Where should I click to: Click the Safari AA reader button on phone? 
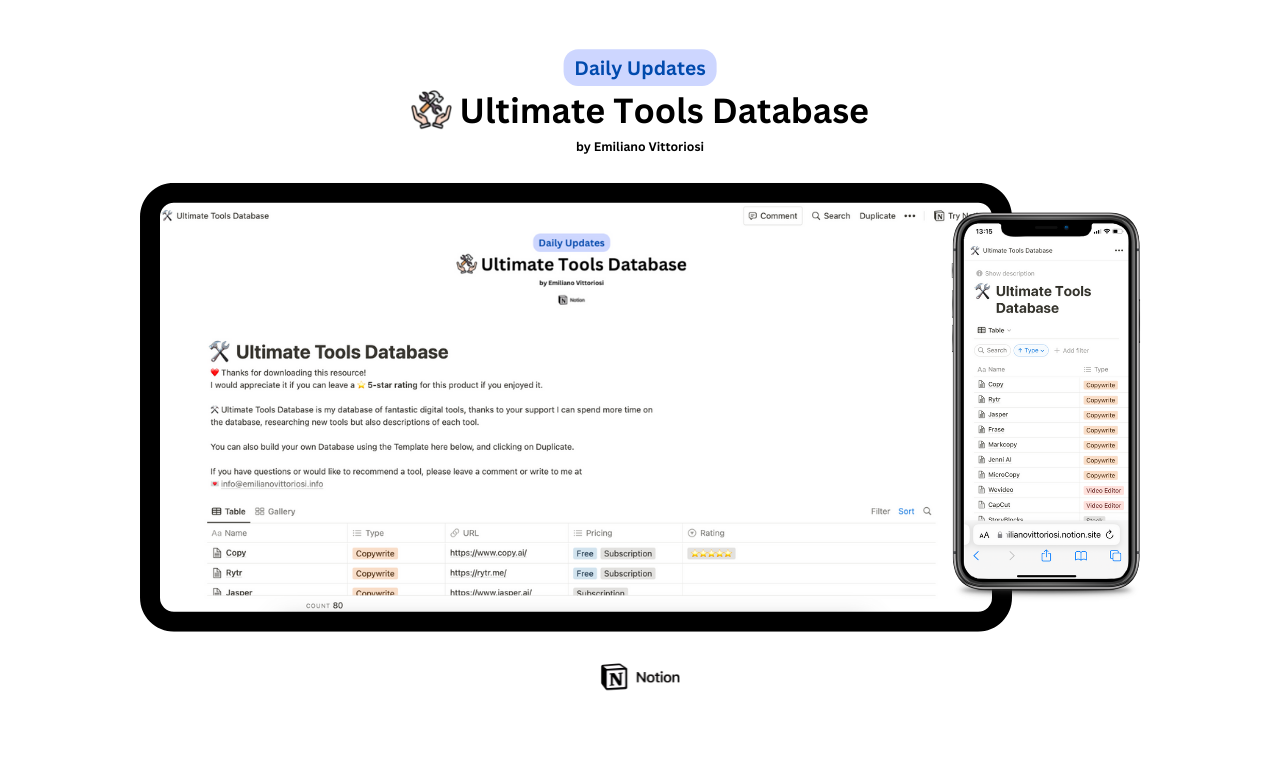(x=984, y=535)
